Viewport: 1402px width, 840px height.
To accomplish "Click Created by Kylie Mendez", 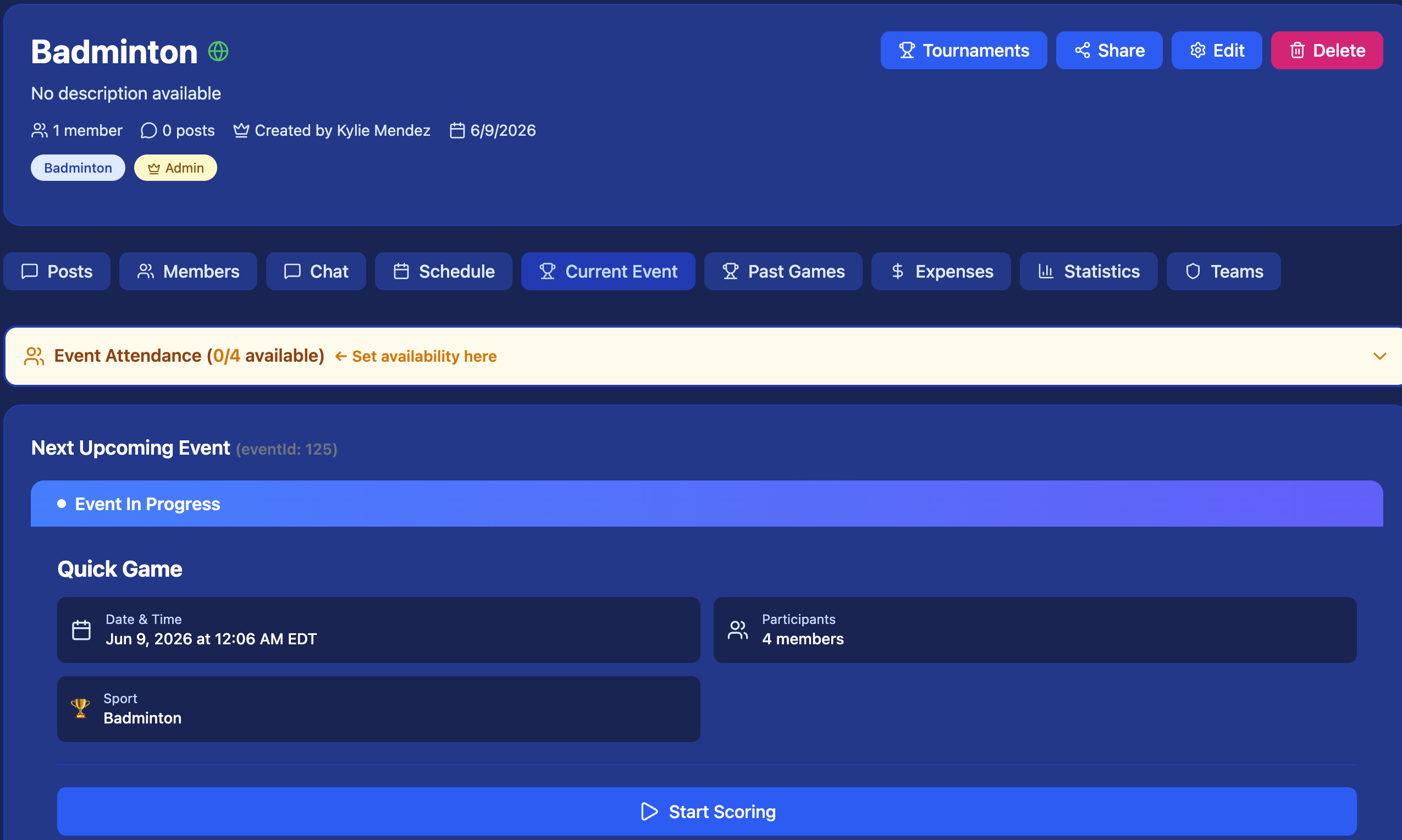I will (x=343, y=131).
